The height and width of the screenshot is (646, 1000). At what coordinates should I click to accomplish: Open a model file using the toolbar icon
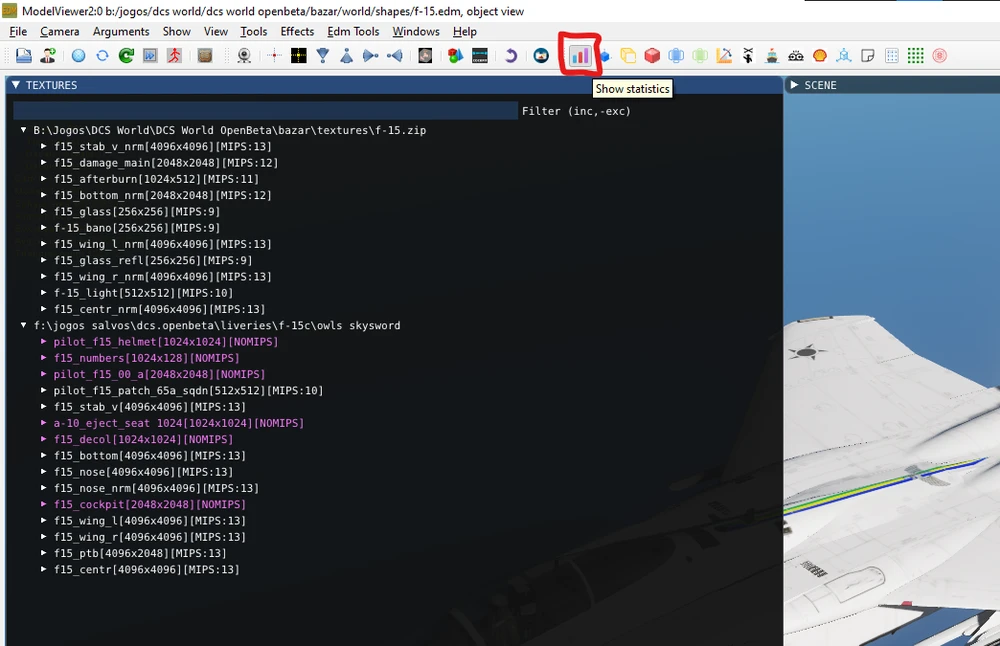pyautogui.click(x=22, y=55)
